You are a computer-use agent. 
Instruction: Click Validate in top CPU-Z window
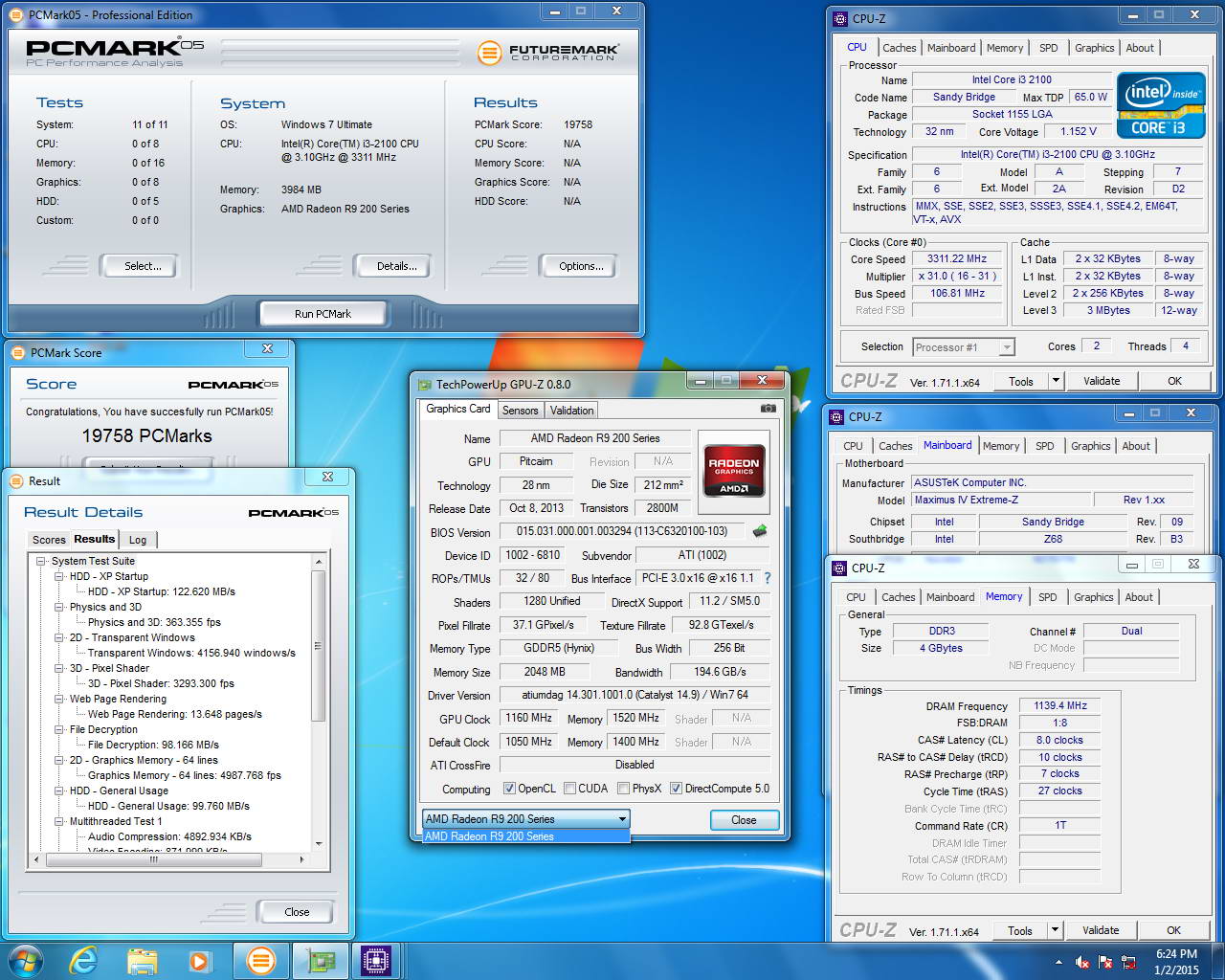tap(1102, 381)
